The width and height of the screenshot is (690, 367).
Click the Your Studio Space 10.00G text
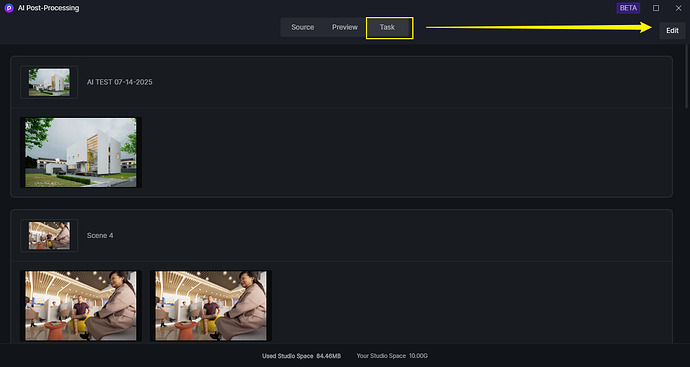pyautogui.click(x=392, y=356)
